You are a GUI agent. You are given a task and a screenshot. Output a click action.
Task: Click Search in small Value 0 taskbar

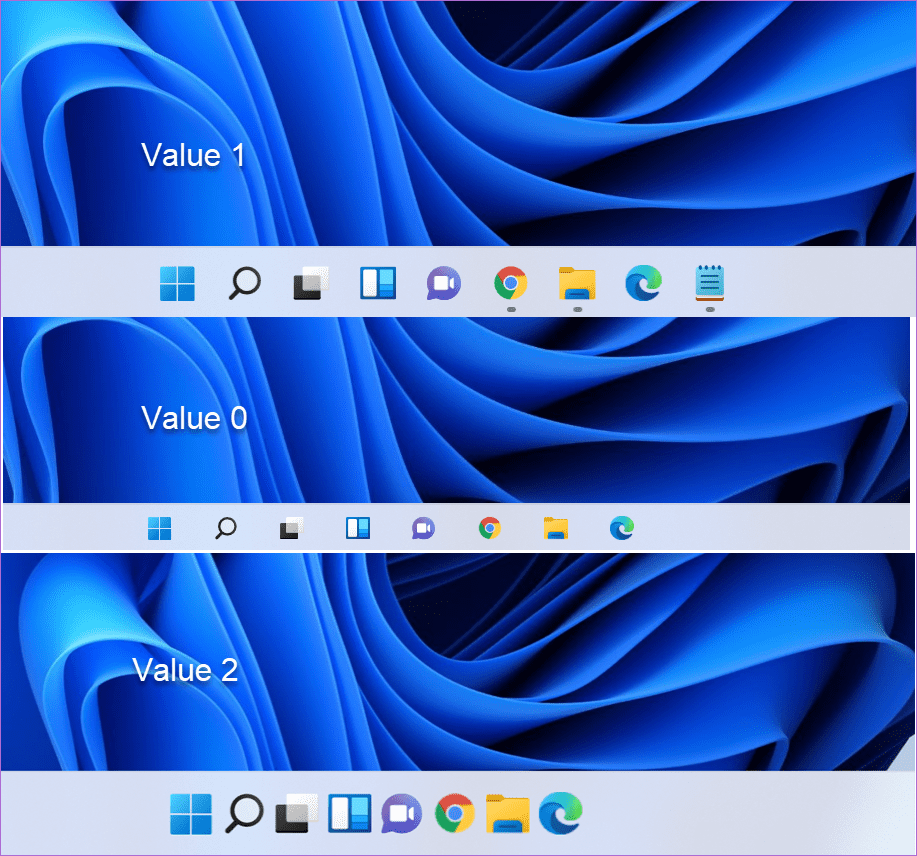point(226,528)
